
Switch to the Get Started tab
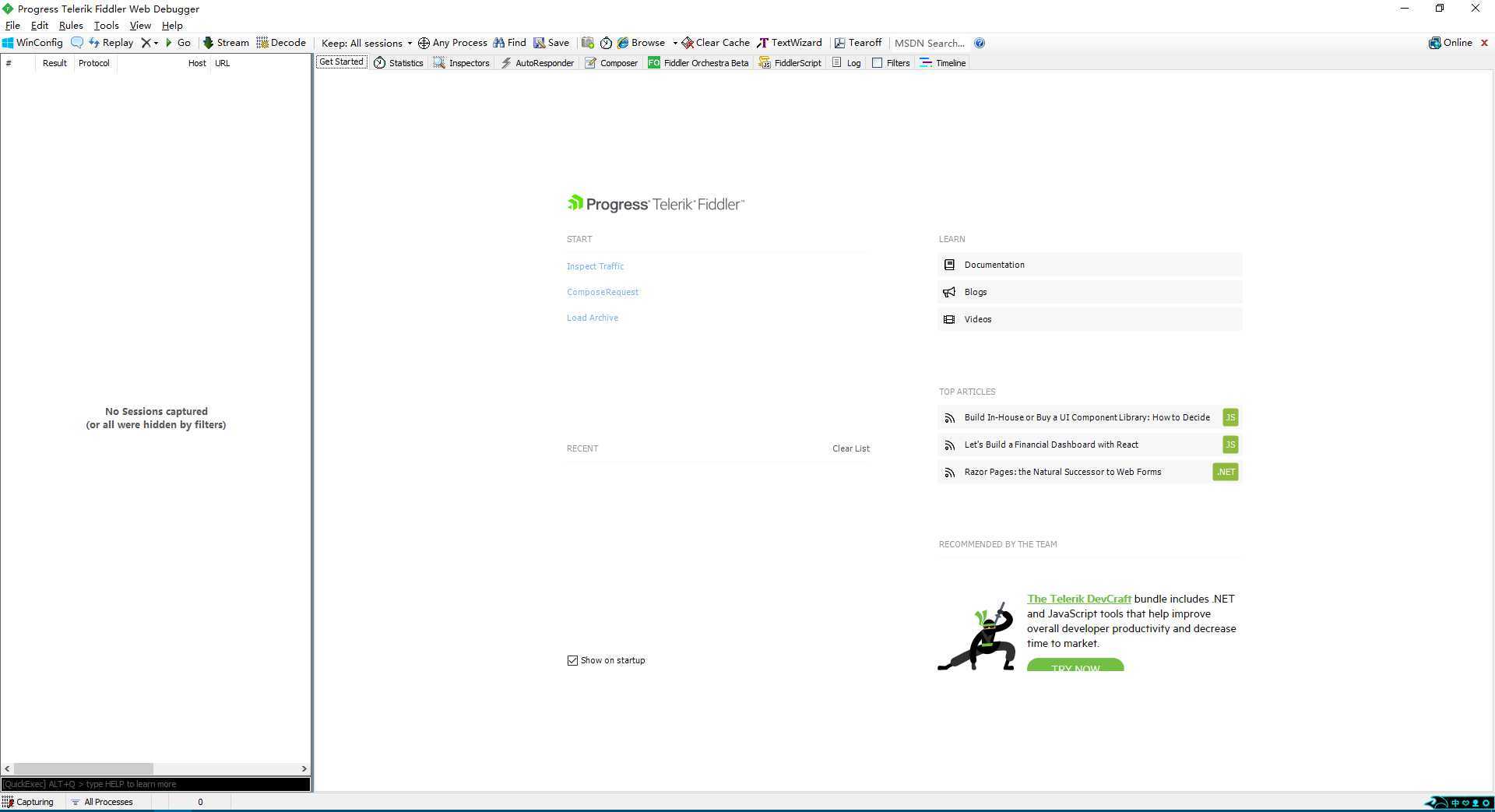[x=341, y=62]
